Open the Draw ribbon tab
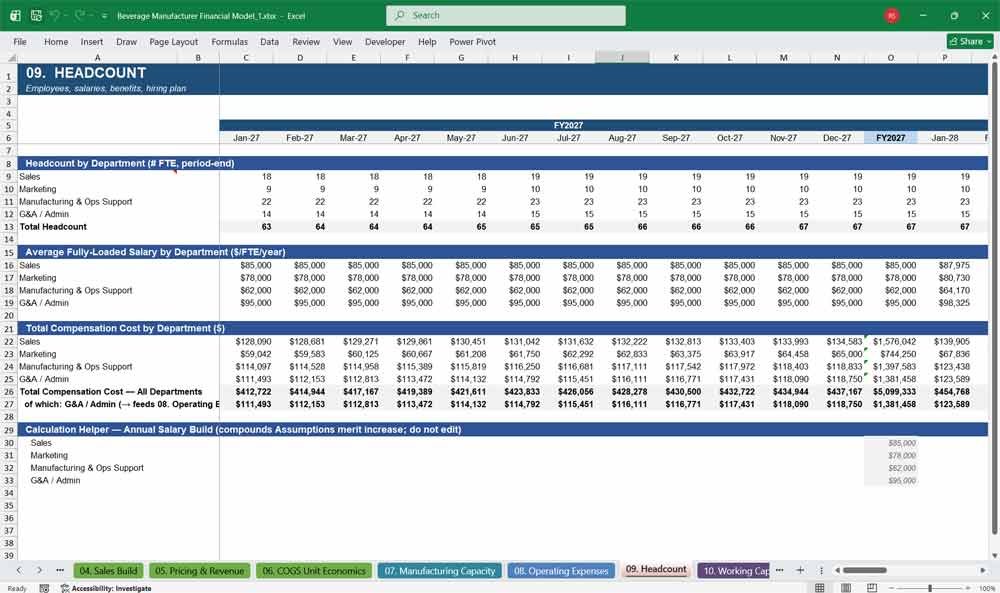 (126, 41)
